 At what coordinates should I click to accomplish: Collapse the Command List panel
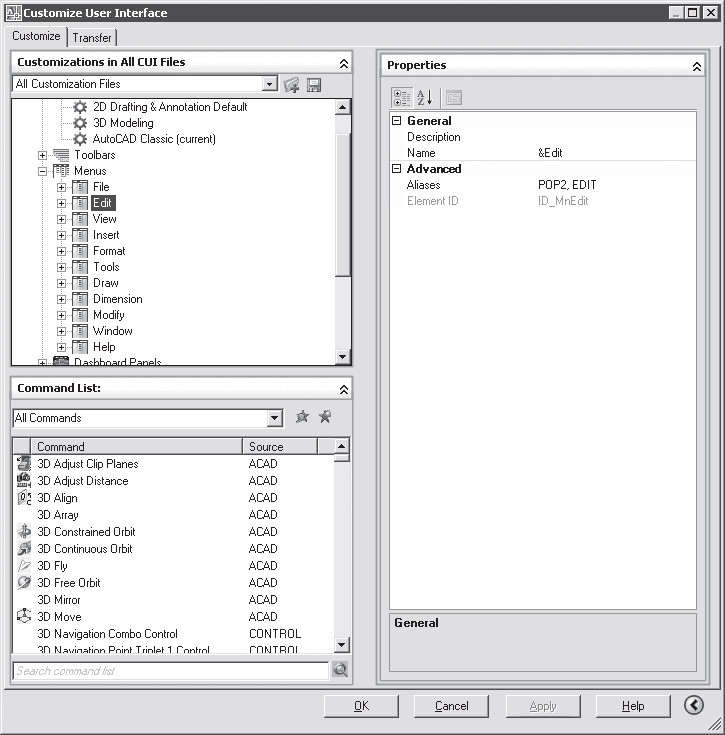[343, 389]
